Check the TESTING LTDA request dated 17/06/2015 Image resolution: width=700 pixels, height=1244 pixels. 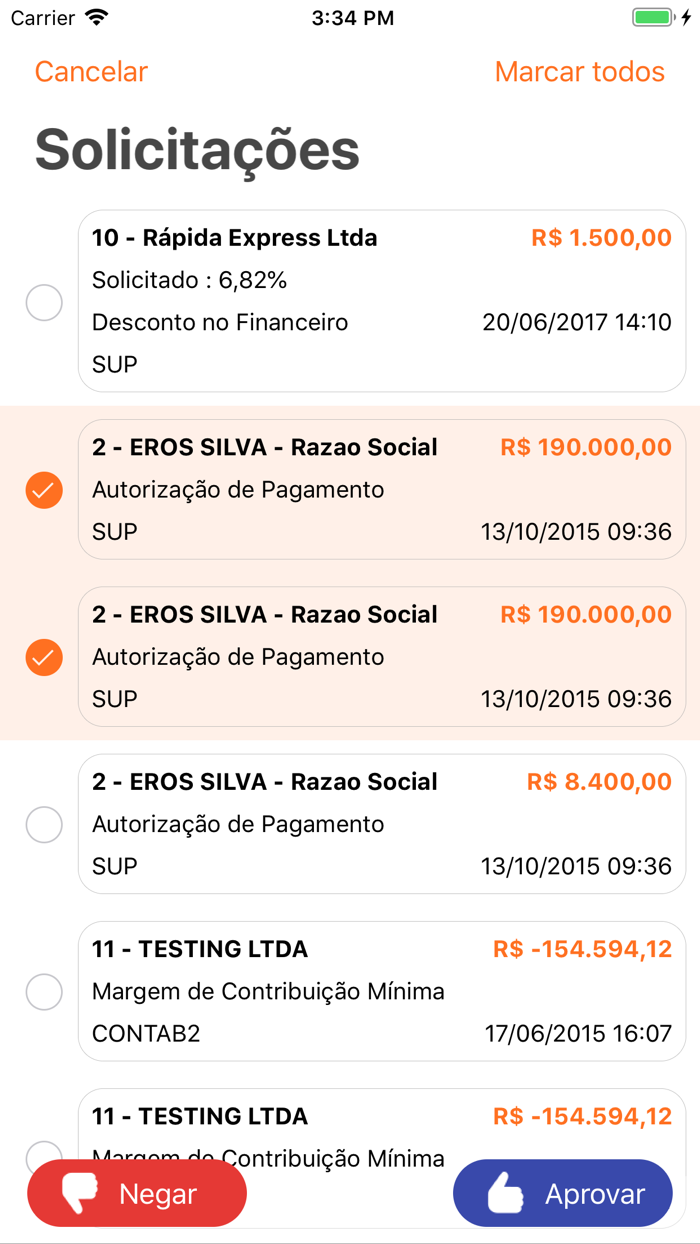coord(43,992)
